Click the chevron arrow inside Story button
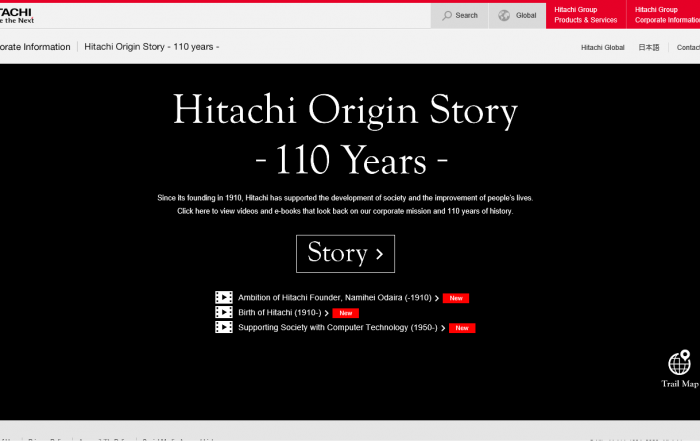Screen dimensions: 700x441 (x=379, y=254)
